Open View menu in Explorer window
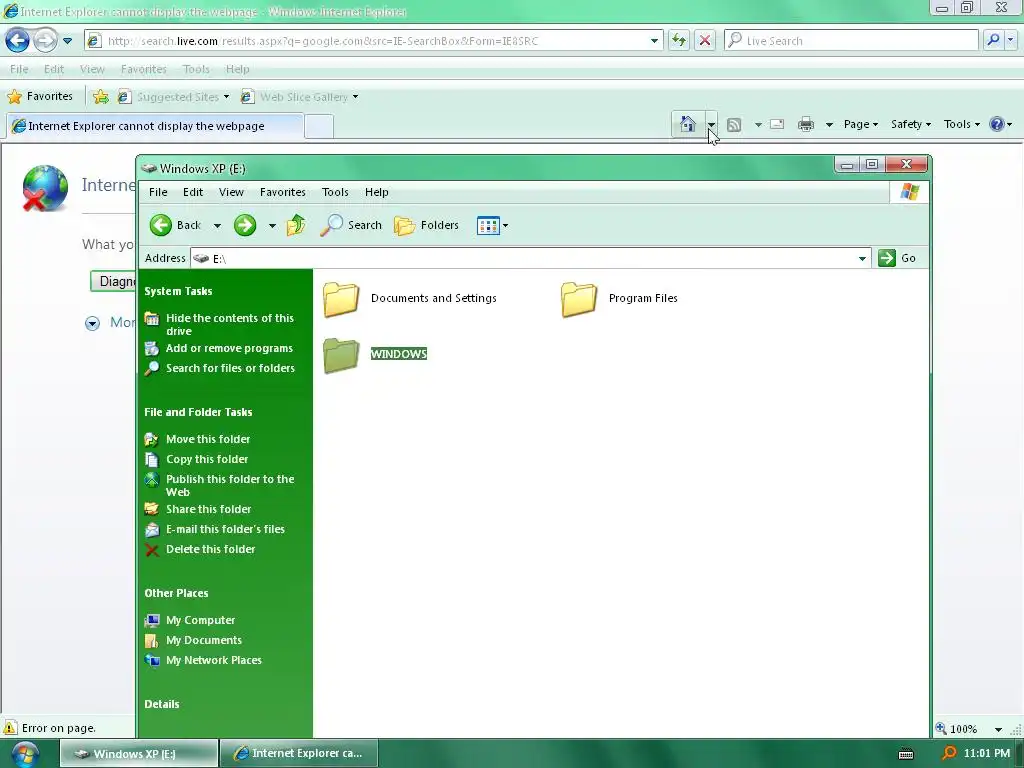Image resolution: width=1024 pixels, height=768 pixels. coord(231,192)
